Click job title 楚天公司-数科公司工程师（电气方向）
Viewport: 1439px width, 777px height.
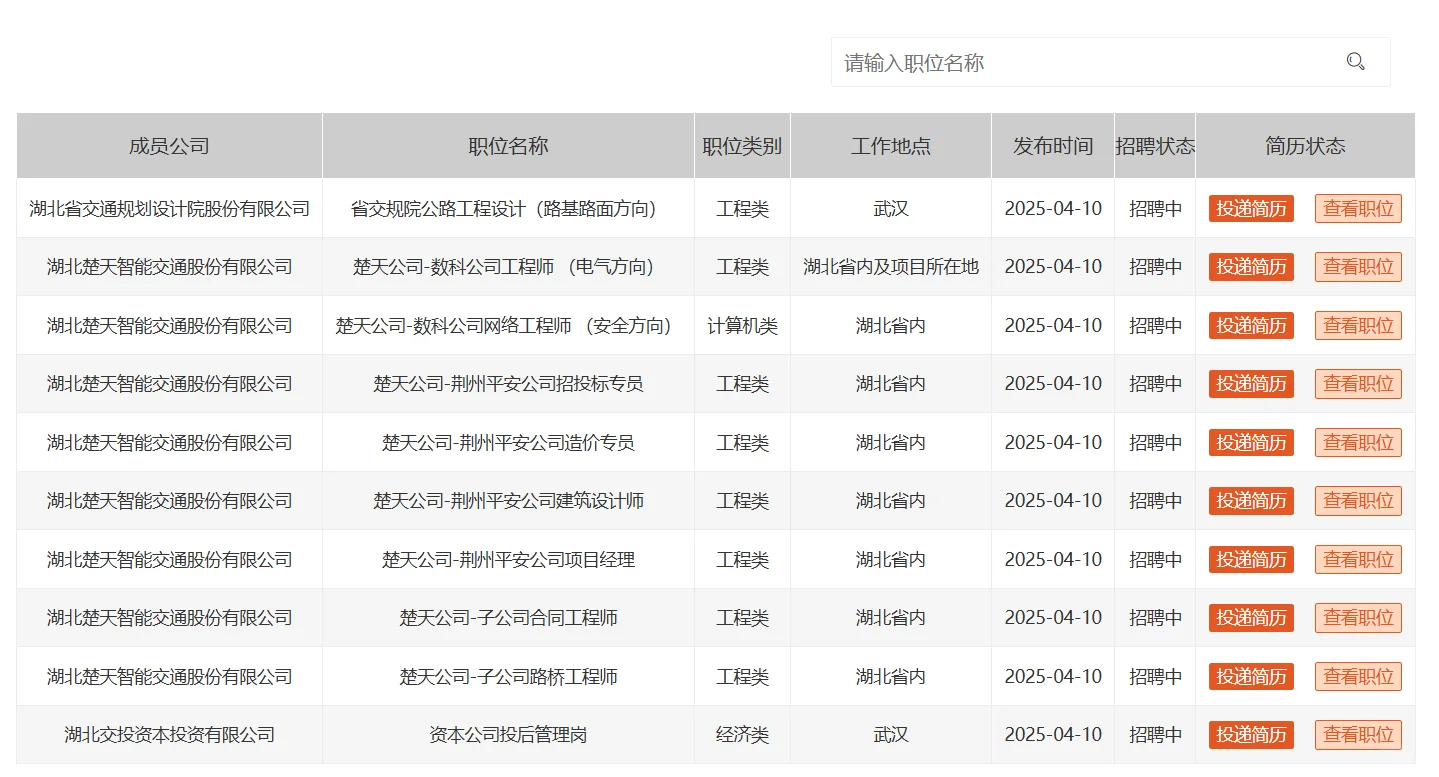pyautogui.click(x=508, y=267)
